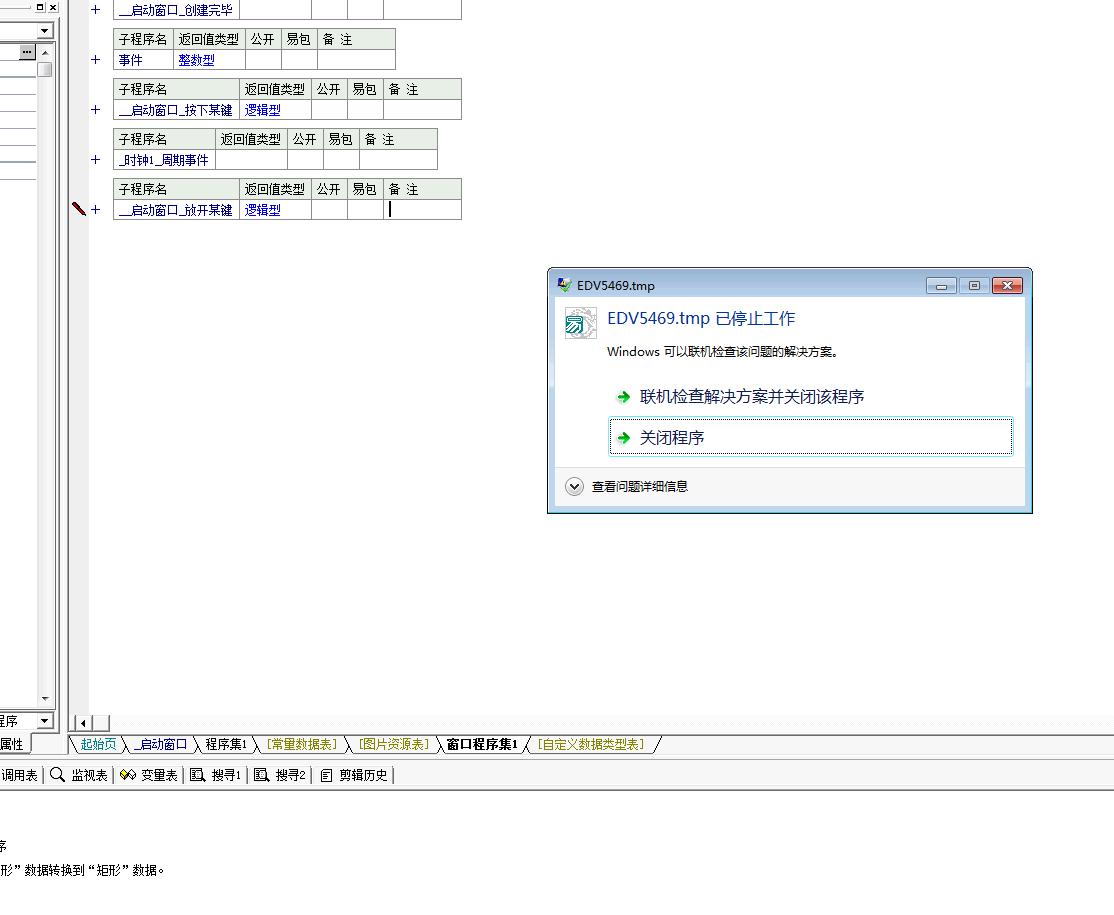Close the EDV5469.tmp dialog window
Image resolution: width=1114 pixels, height=915 pixels.
tap(1007, 286)
